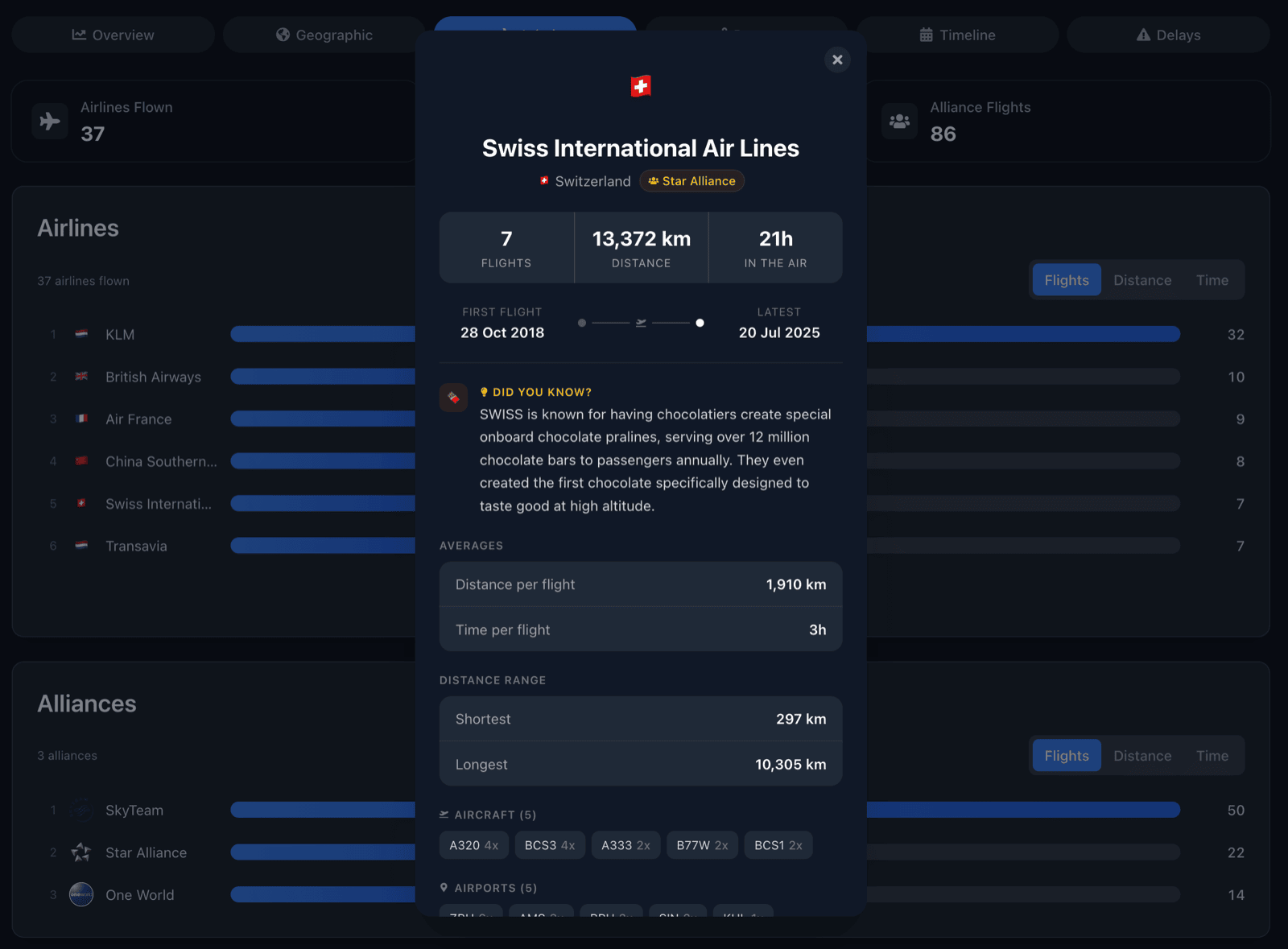The image size is (1288, 949).
Task: Open the SkyTeam alliance row
Action: click(x=641, y=810)
